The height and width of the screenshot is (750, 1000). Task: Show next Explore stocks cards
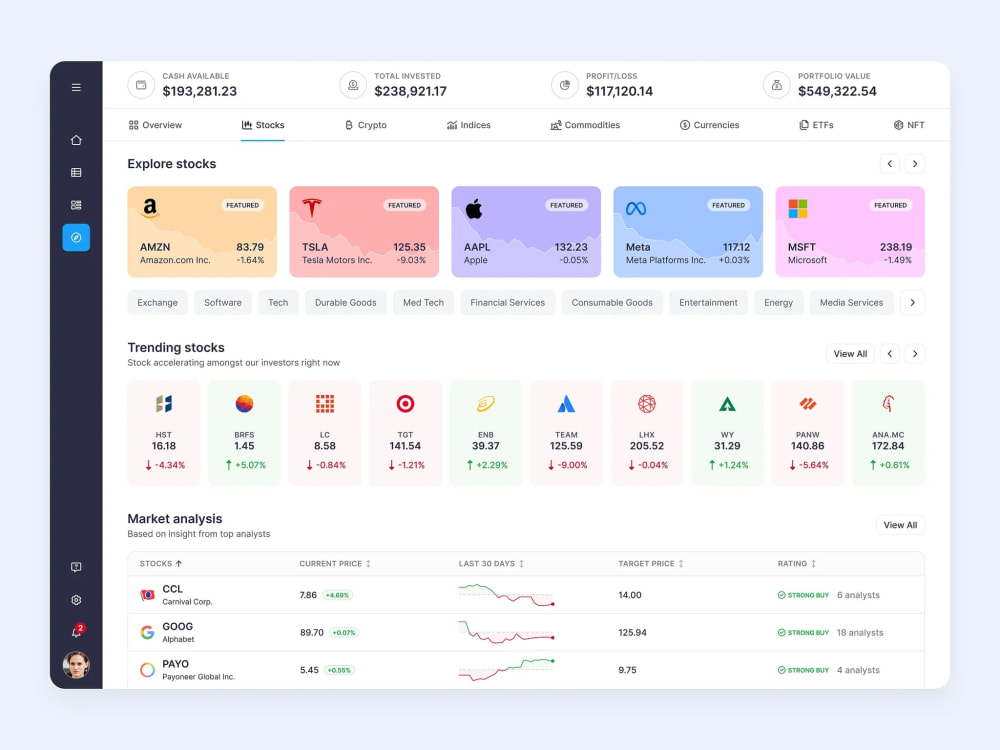pyautogui.click(x=915, y=164)
